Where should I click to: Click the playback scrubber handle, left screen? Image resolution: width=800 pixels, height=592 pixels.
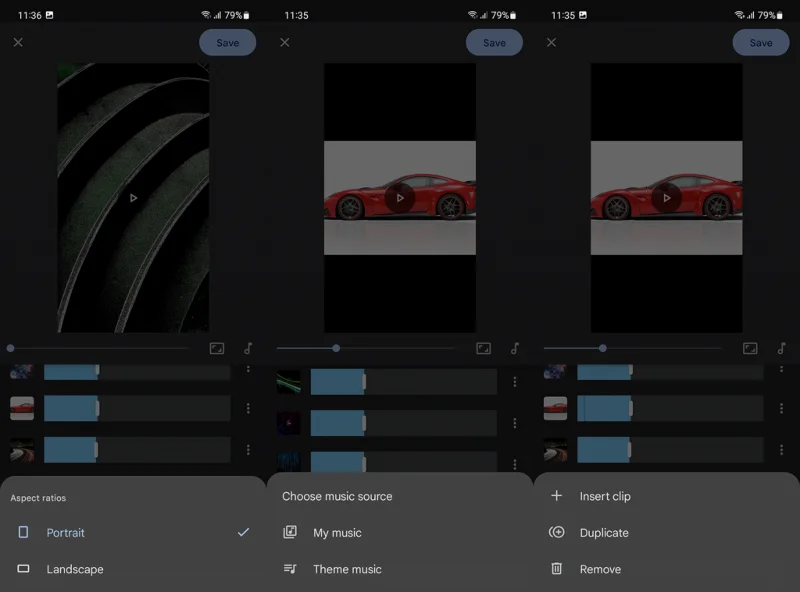coord(11,348)
